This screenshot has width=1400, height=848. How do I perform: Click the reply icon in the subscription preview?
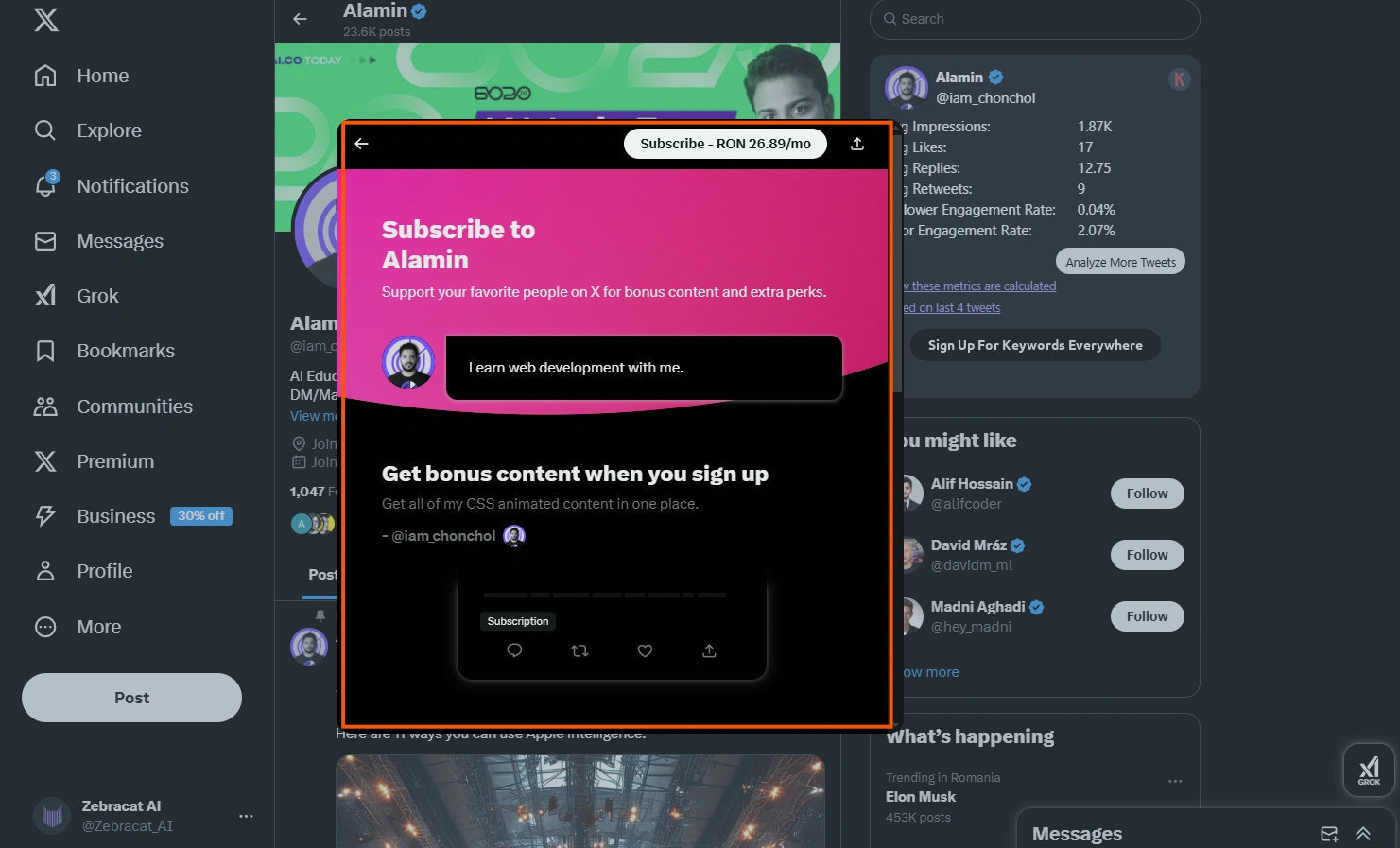click(x=514, y=650)
